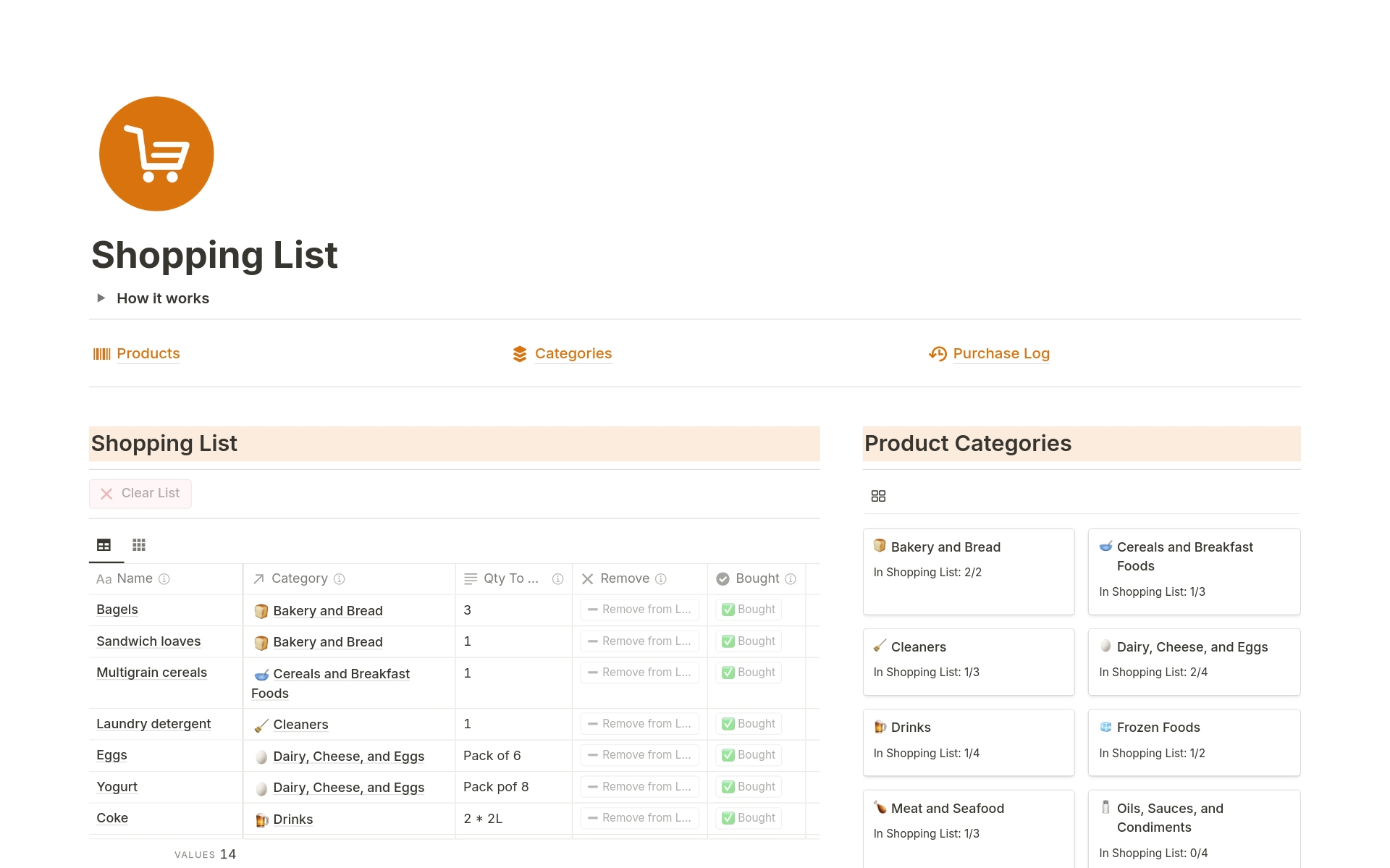
Task: Click info icon beside Bought column
Action: click(x=791, y=579)
